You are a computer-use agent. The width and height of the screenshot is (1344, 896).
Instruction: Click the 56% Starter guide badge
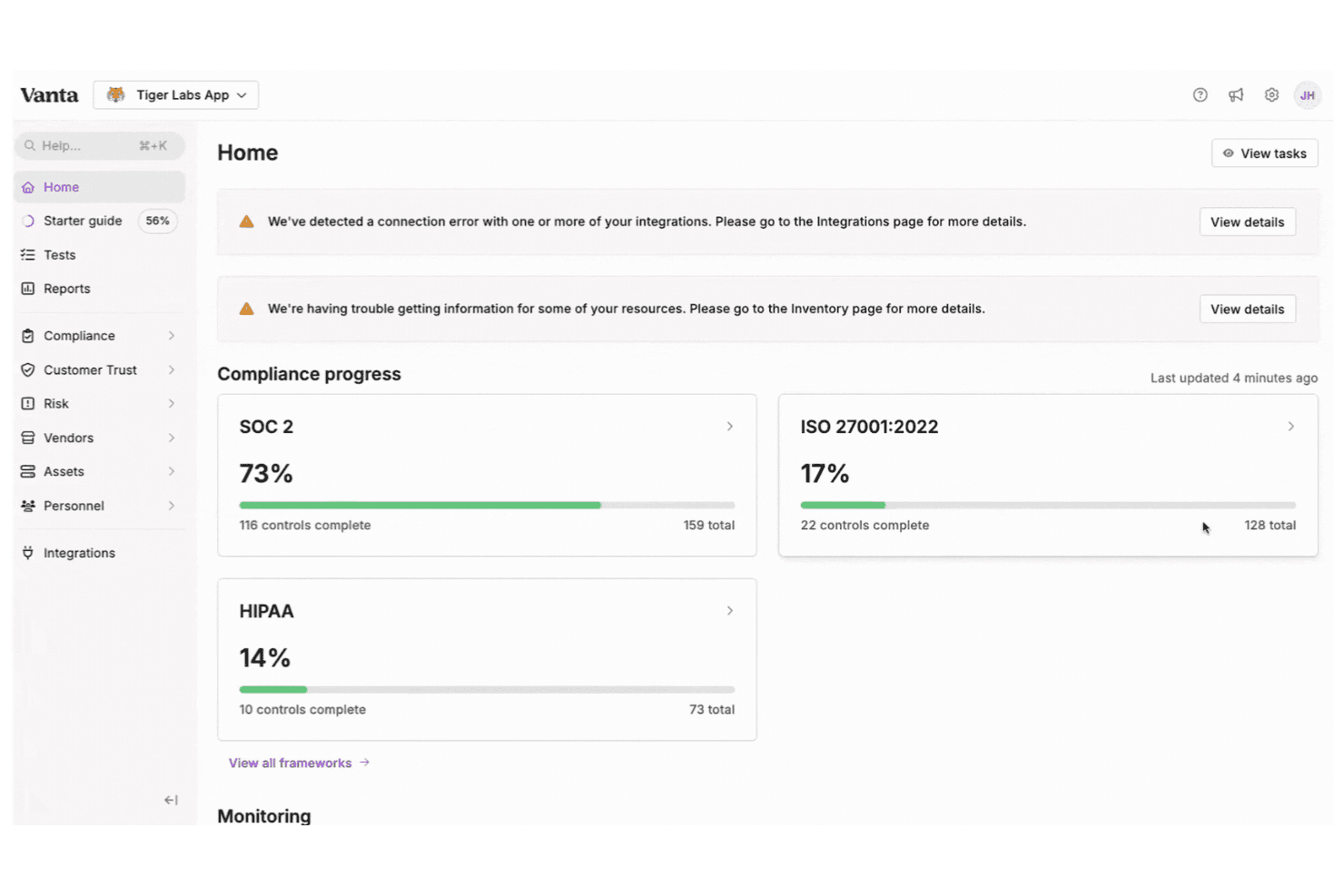point(157,221)
